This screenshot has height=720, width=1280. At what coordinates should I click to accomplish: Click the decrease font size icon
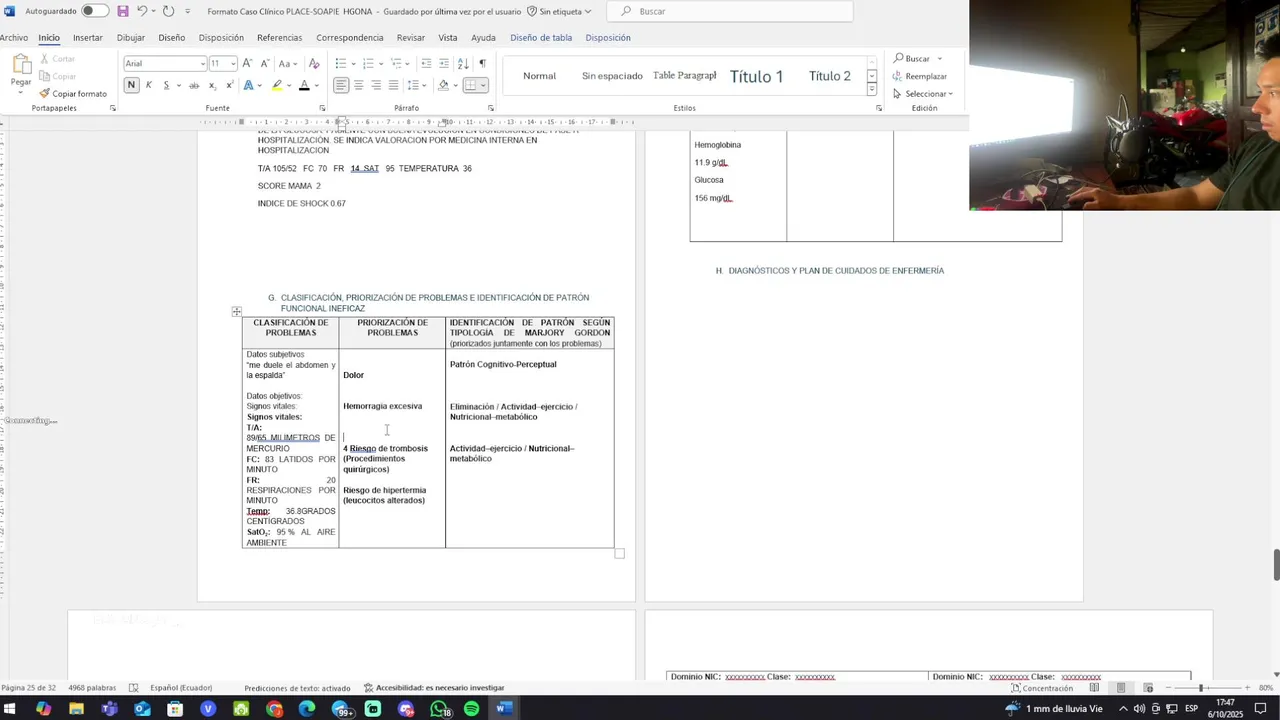(263, 63)
